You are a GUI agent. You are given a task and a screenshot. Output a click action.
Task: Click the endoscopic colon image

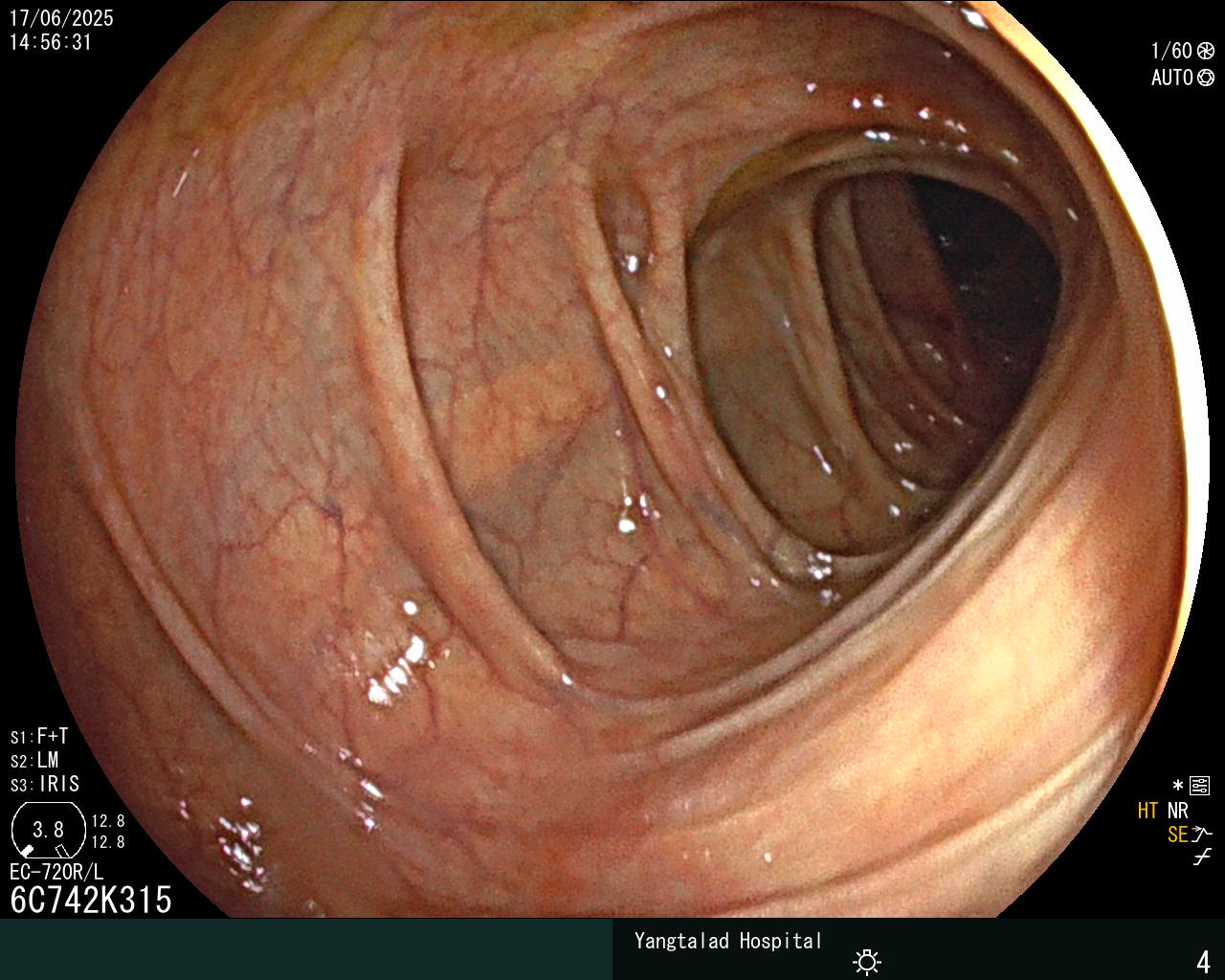612,459
